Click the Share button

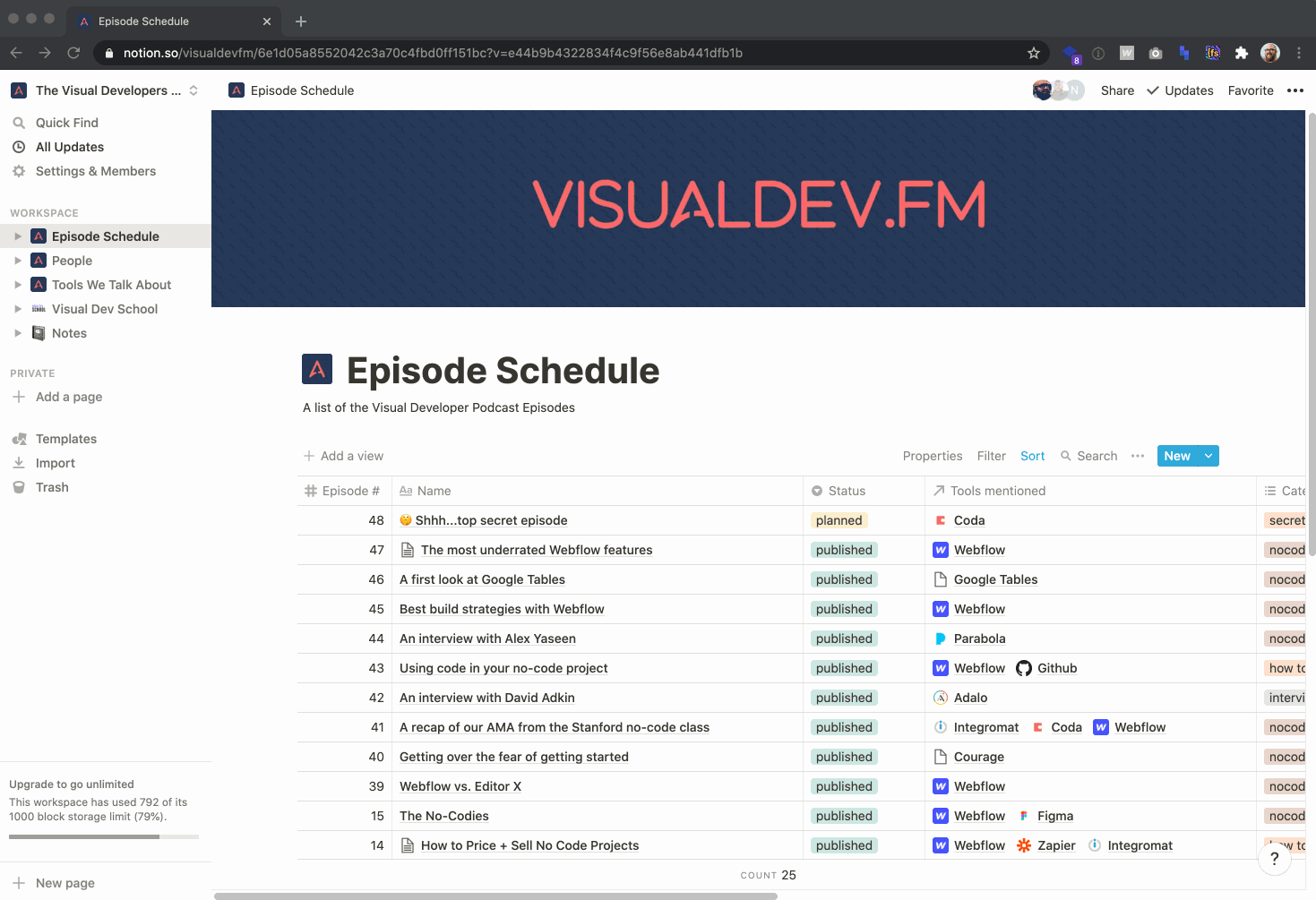pyautogui.click(x=1117, y=90)
